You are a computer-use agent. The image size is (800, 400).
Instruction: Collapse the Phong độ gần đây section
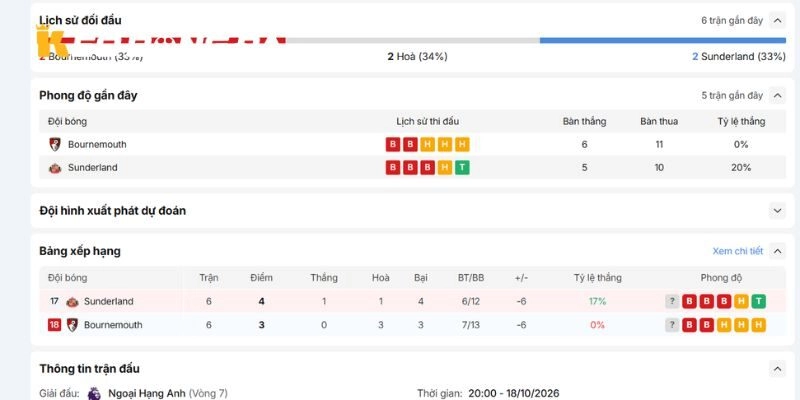pos(777,95)
